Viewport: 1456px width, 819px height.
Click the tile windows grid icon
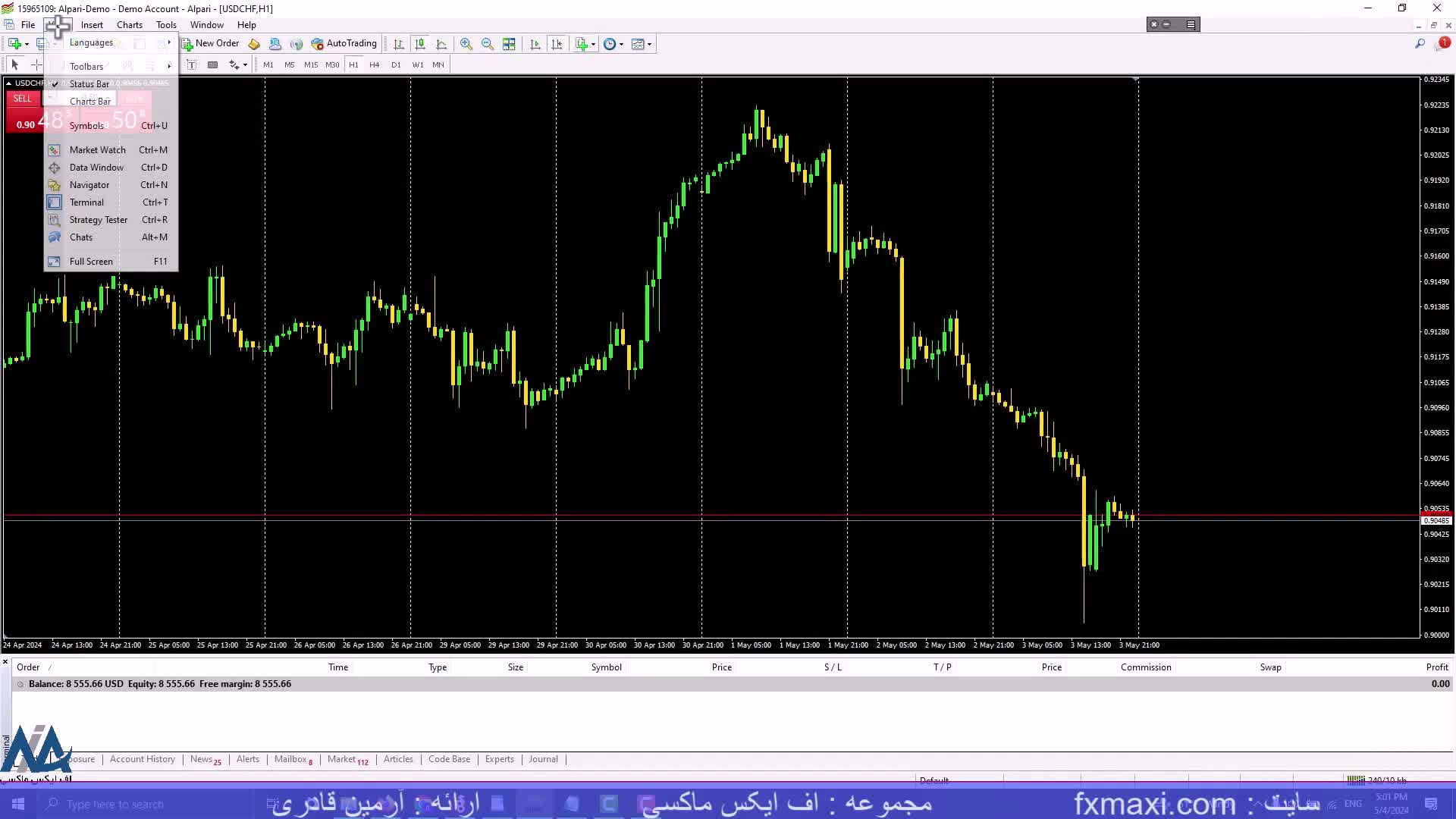tap(509, 44)
